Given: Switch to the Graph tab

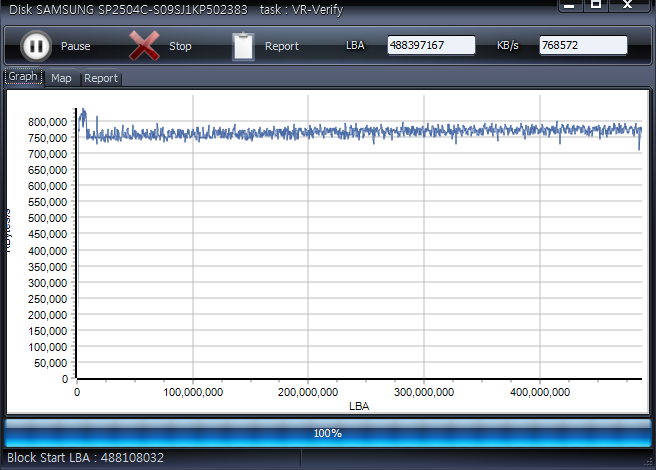Looking at the screenshot, I should (23, 77).
